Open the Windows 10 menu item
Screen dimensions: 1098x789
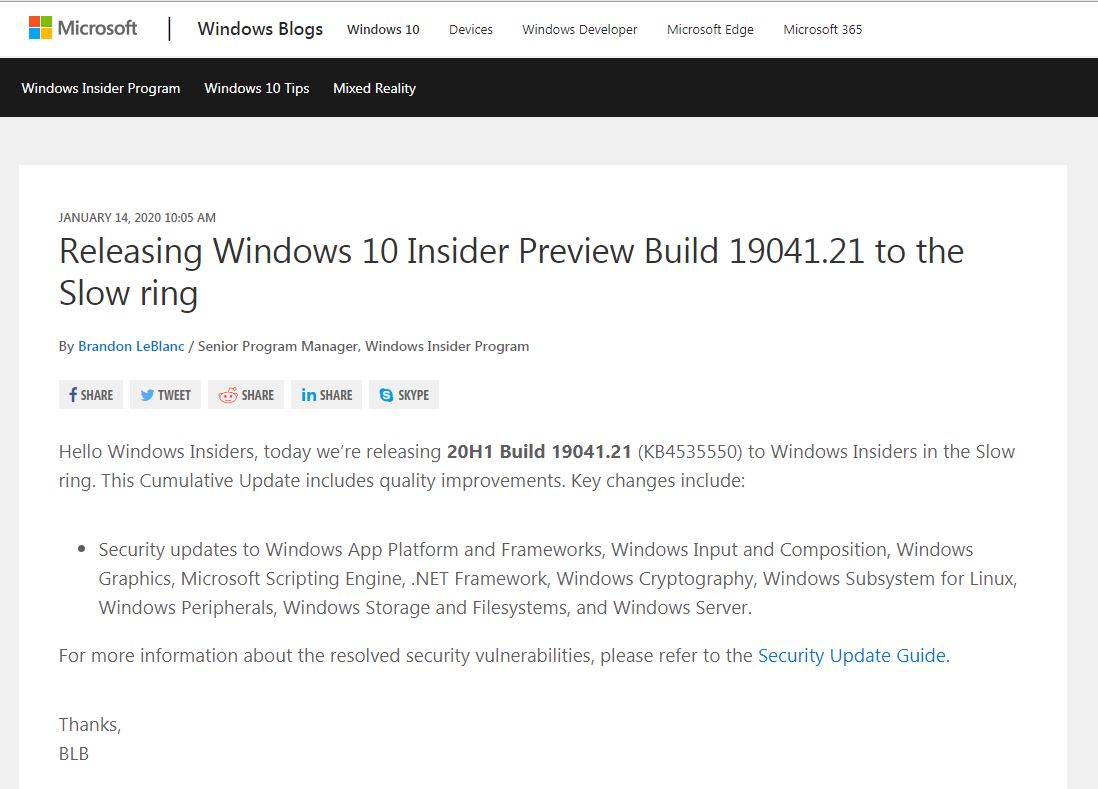(x=383, y=29)
